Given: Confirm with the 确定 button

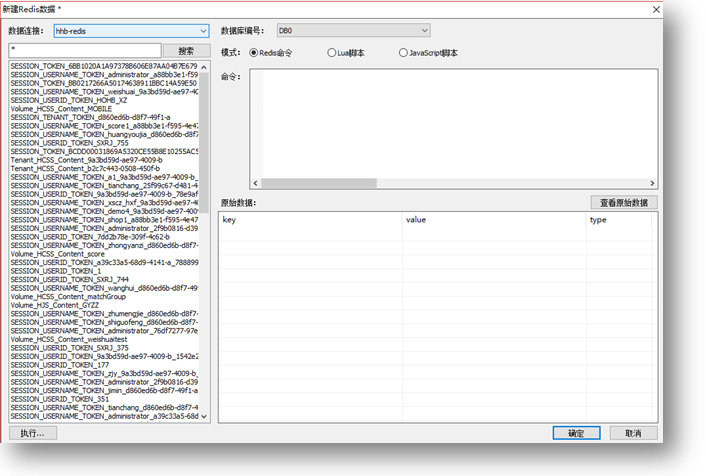Looking at the screenshot, I should (x=576, y=433).
